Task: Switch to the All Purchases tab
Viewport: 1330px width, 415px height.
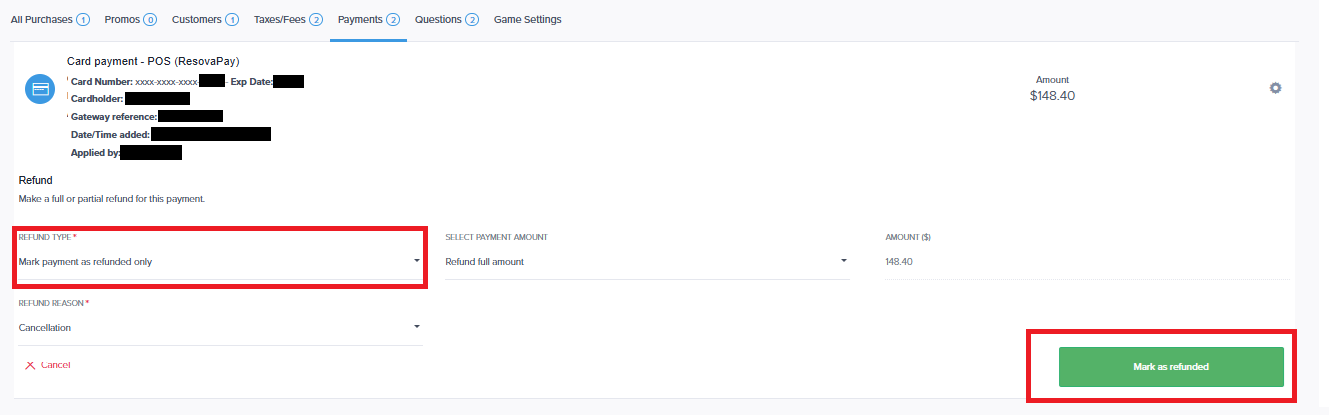Action: [x=50, y=20]
